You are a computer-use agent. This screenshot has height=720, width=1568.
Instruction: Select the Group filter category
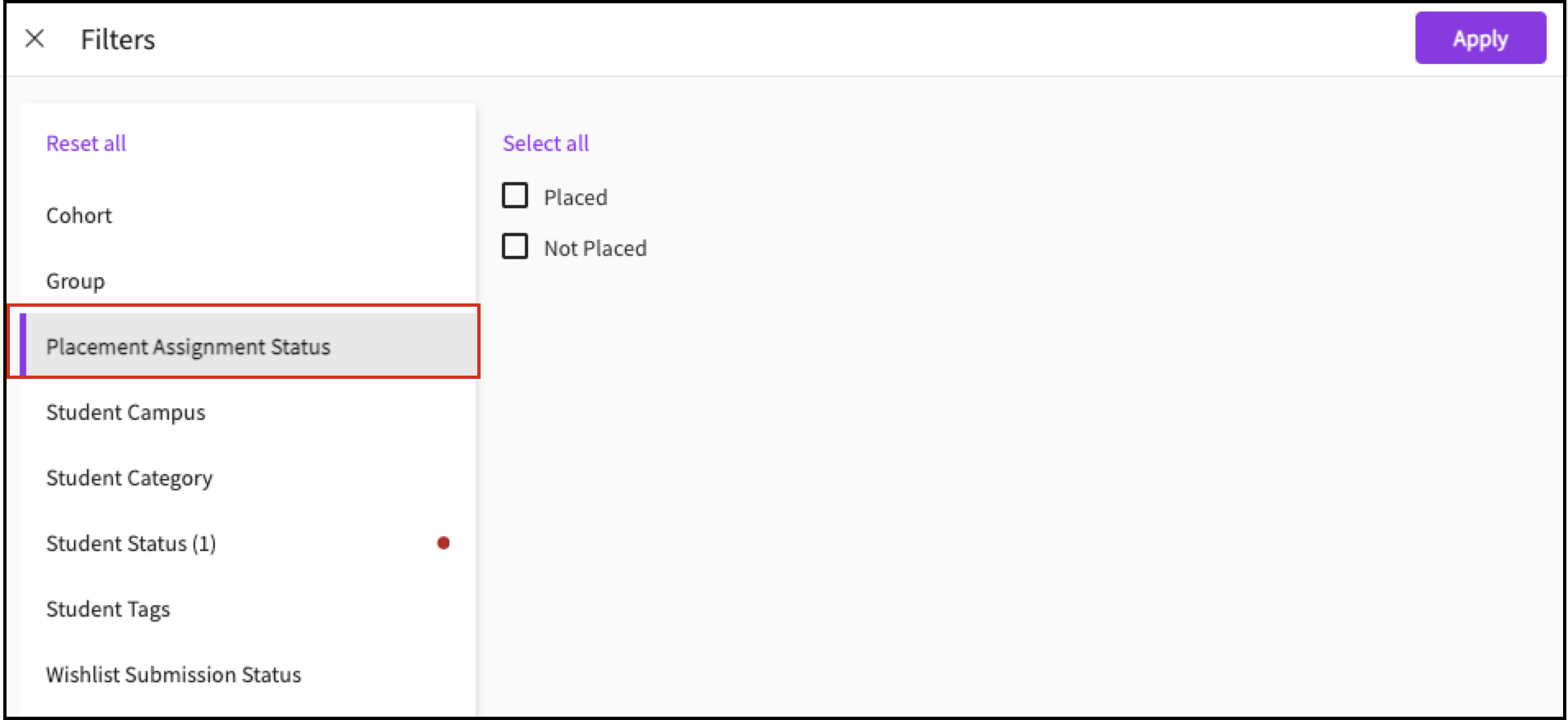tap(247, 281)
